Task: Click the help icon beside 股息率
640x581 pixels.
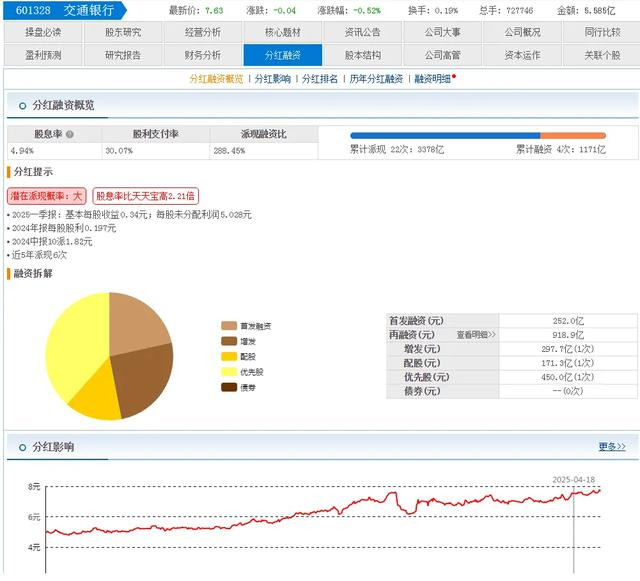Action: [70, 133]
